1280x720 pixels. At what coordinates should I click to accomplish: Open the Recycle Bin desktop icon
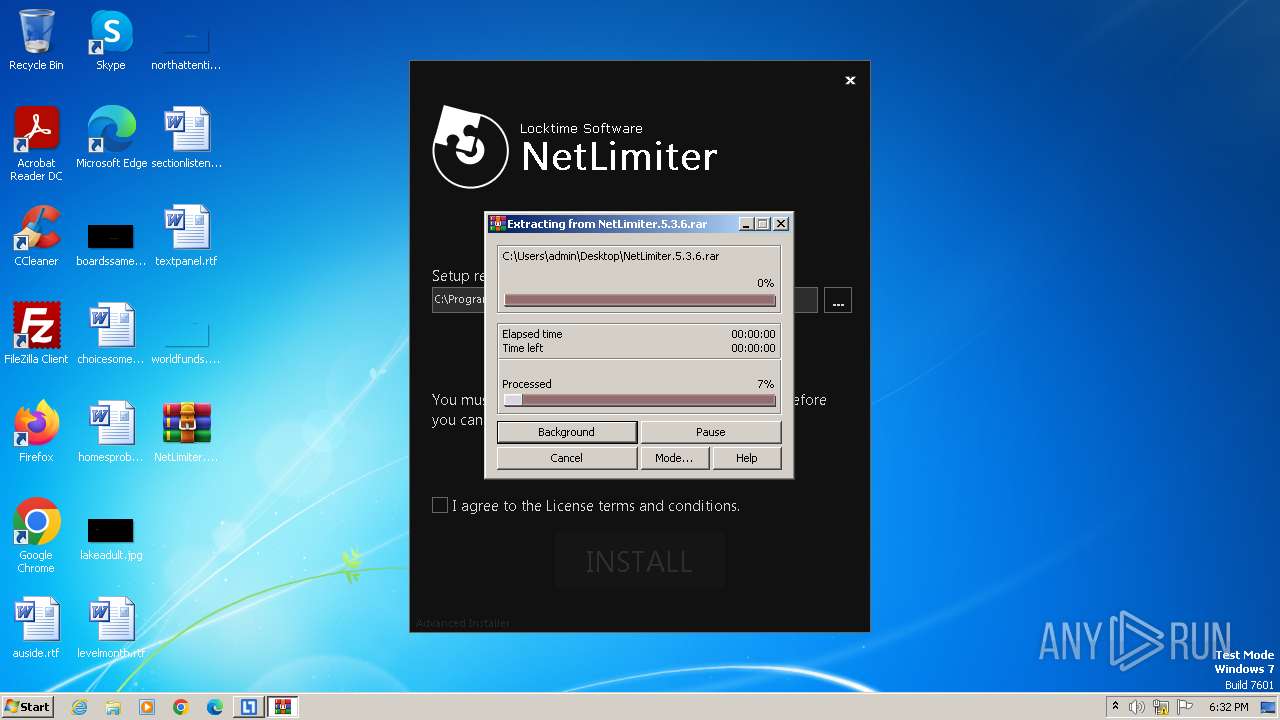(36, 40)
